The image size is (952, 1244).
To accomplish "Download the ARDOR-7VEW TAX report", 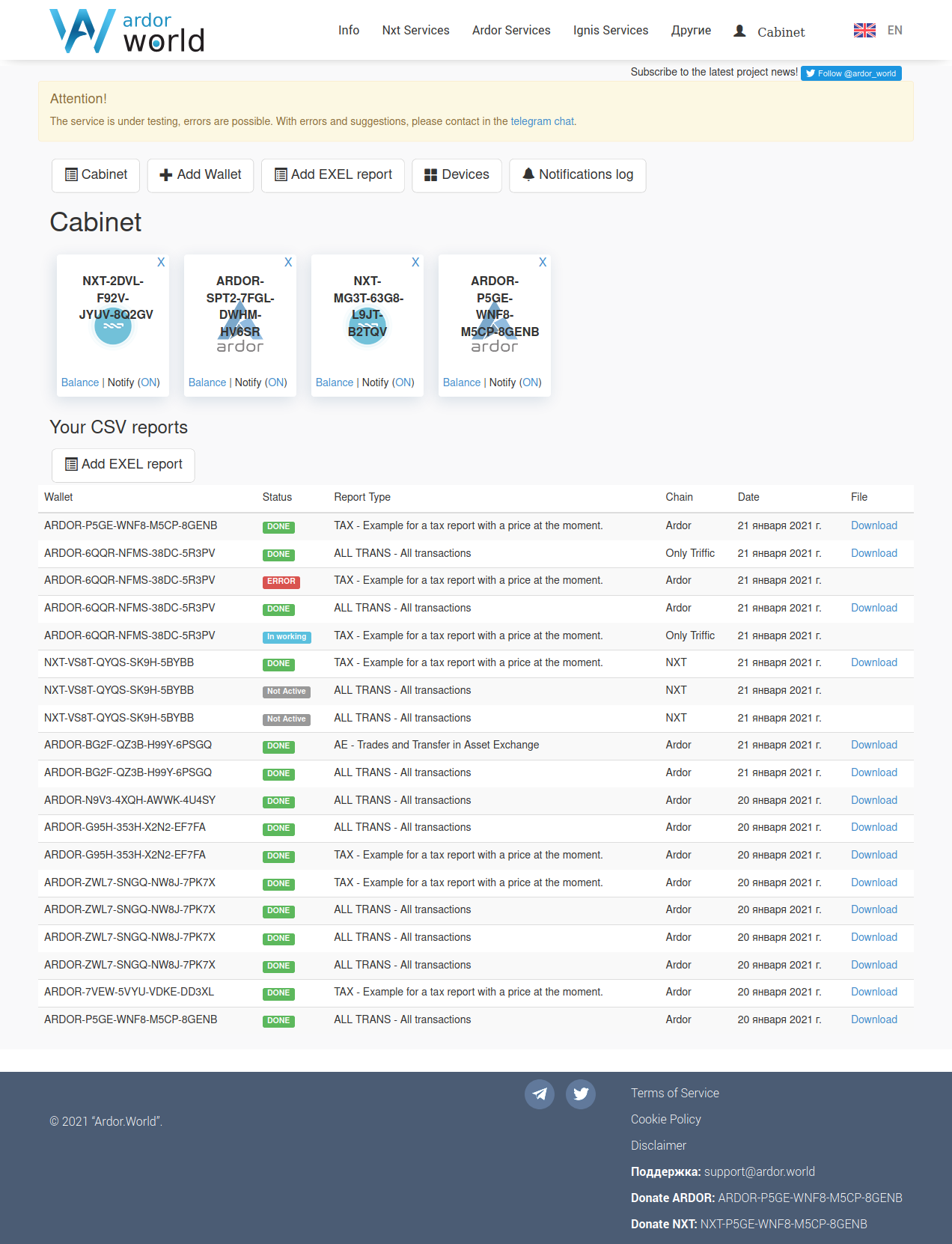I will click(x=874, y=992).
